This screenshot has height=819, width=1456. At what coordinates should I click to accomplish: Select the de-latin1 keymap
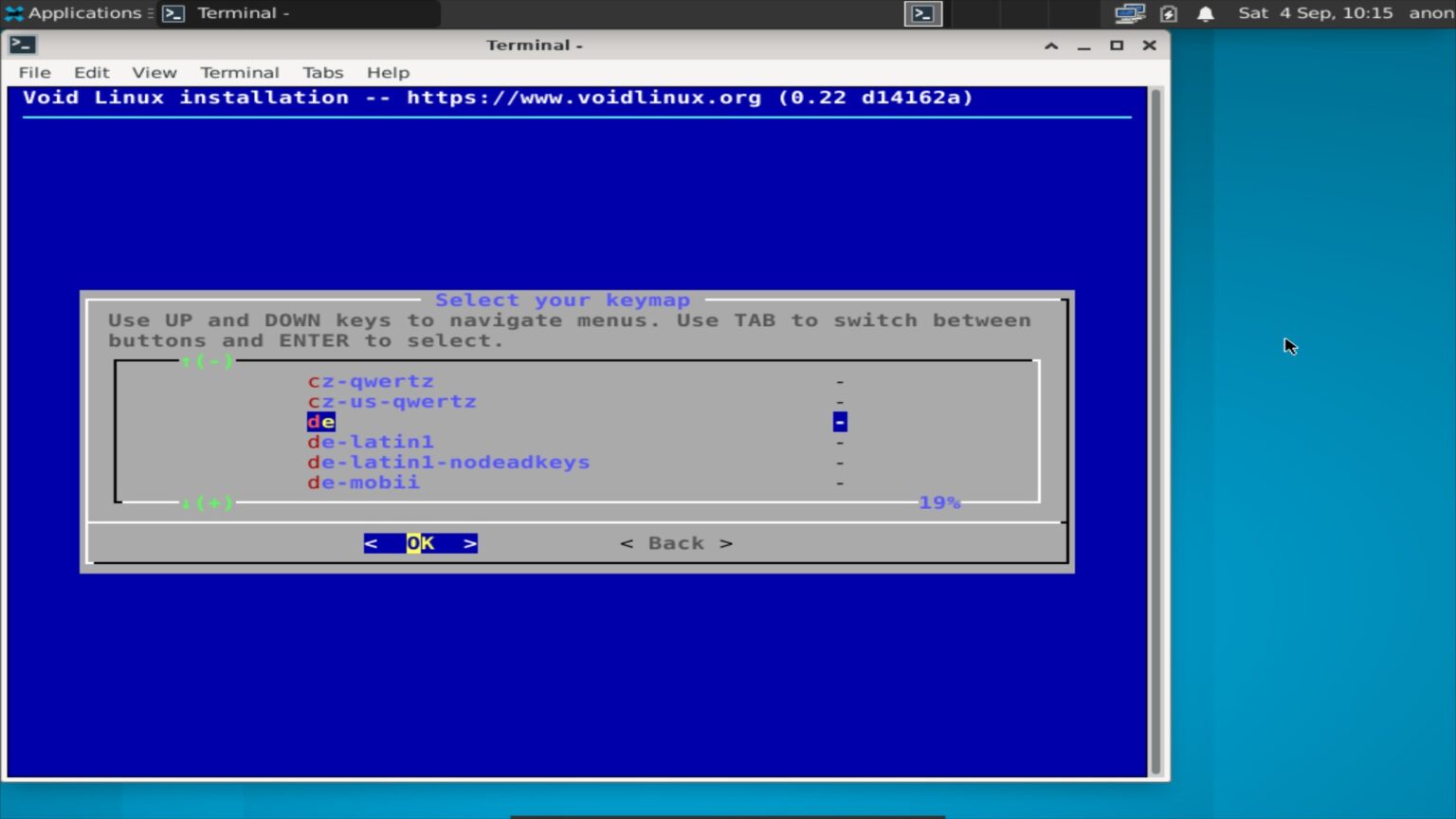click(x=371, y=441)
